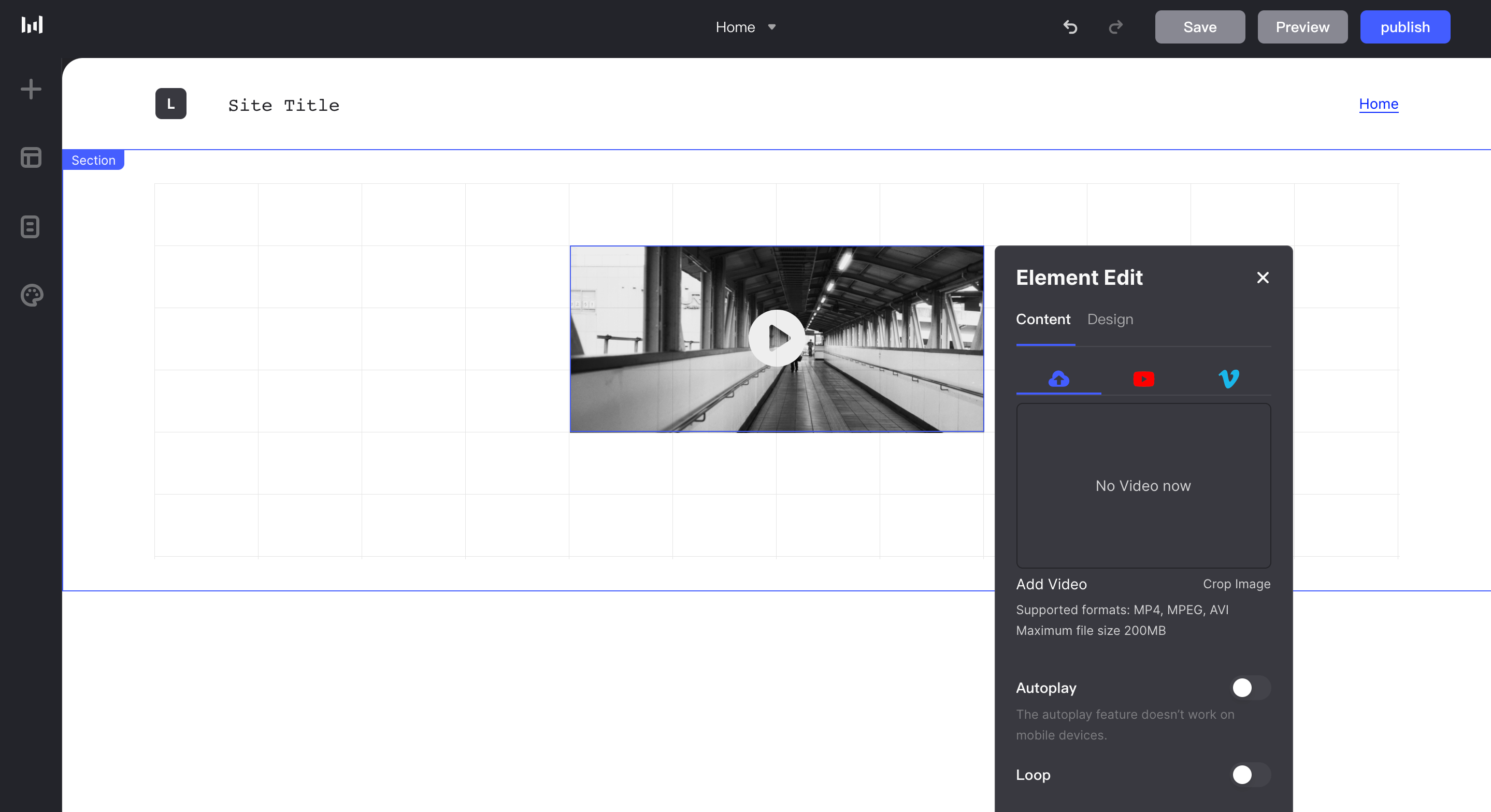Select the video thumbnail element
The image size is (1491, 812).
(777, 339)
